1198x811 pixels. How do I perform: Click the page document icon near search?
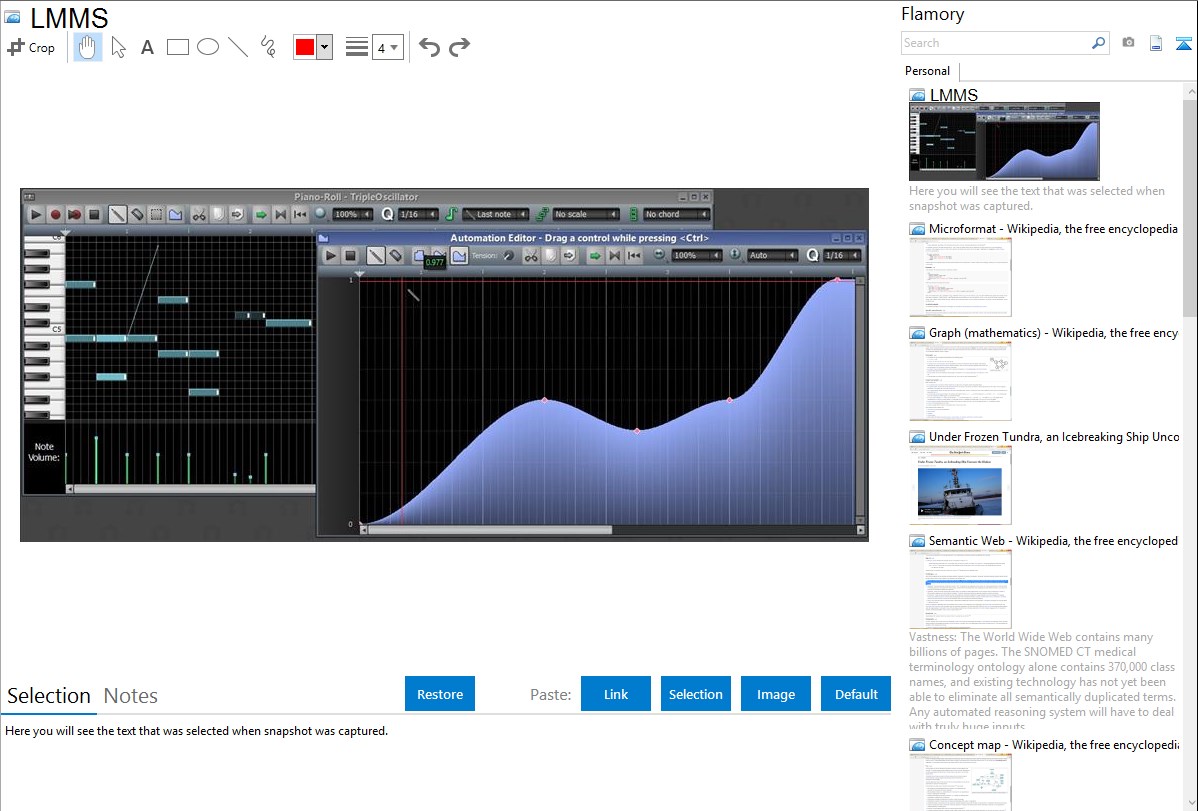pos(1156,43)
